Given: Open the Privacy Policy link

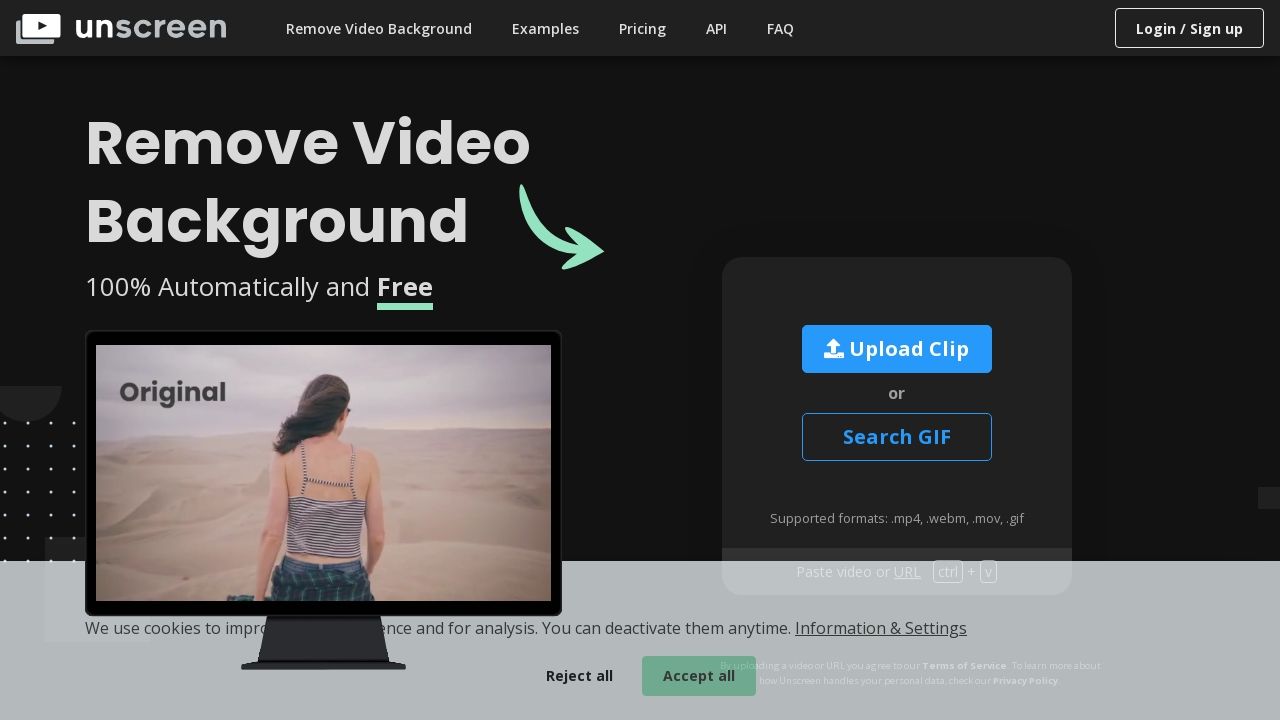Looking at the screenshot, I should [1025, 681].
